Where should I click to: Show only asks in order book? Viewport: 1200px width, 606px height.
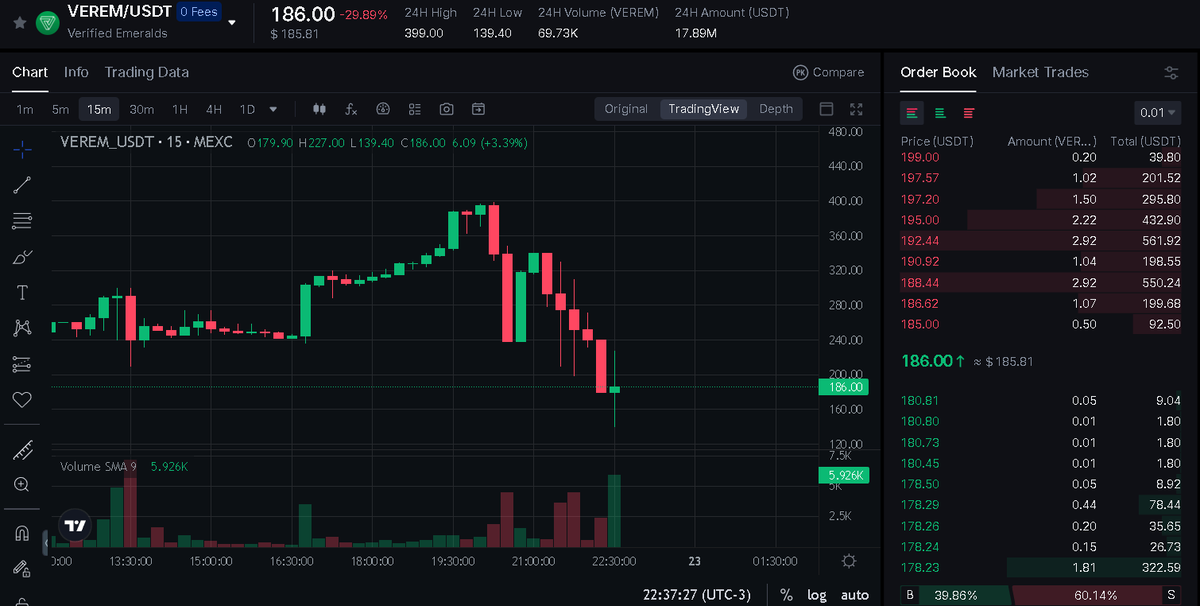coord(969,112)
